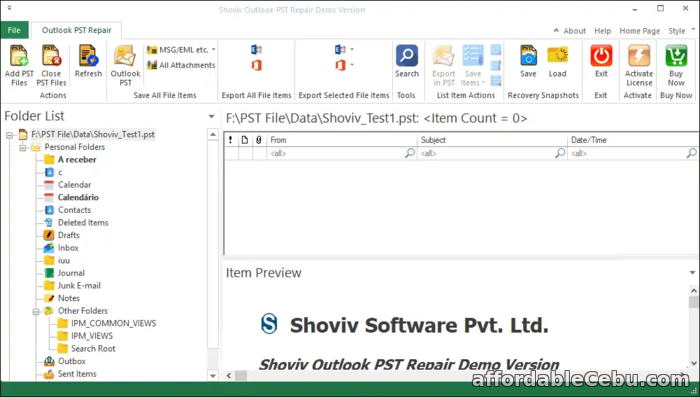
Task: Click the Add PST Files icon
Action: click(x=19, y=56)
